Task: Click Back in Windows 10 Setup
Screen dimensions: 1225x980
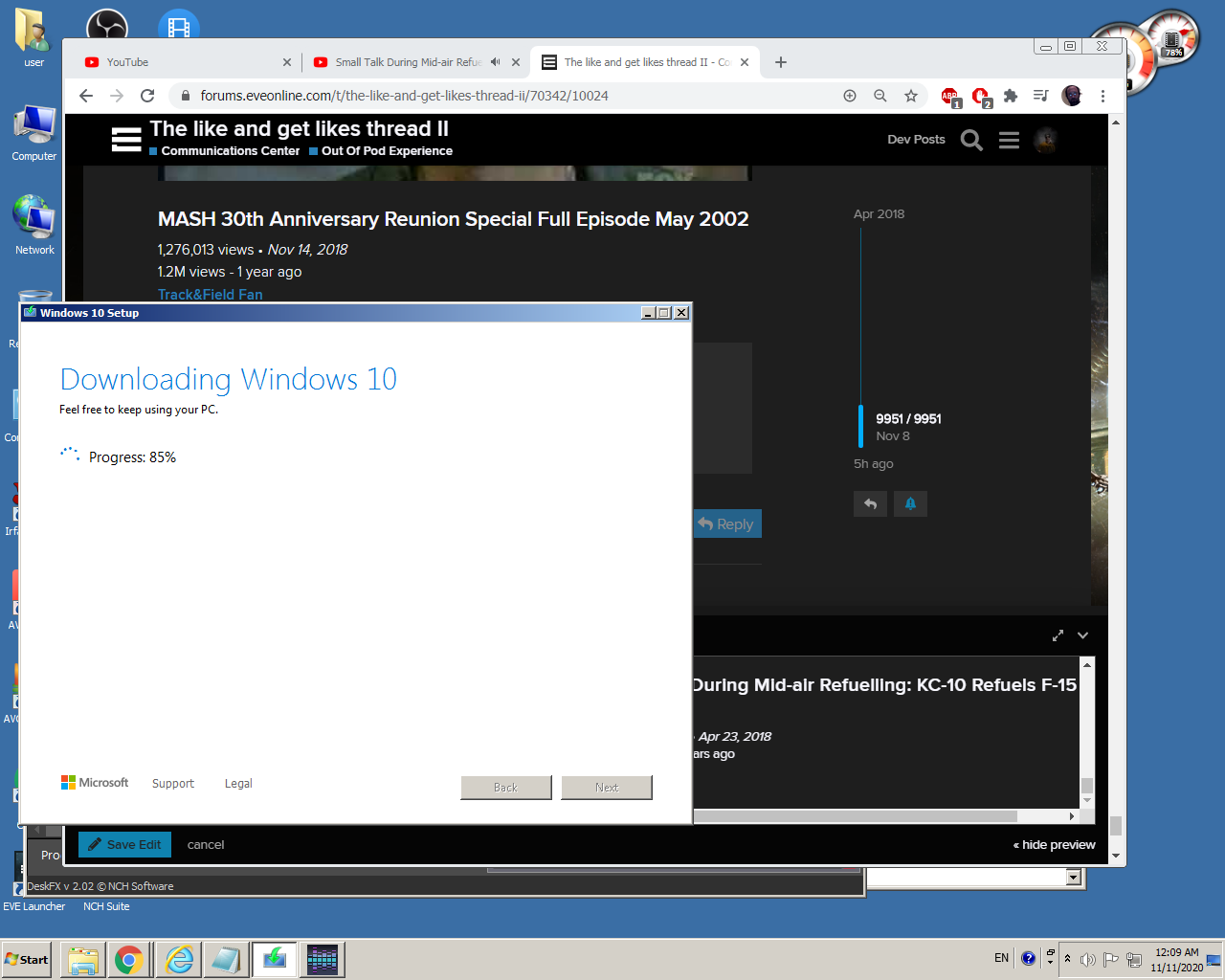Action: coord(506,788)
